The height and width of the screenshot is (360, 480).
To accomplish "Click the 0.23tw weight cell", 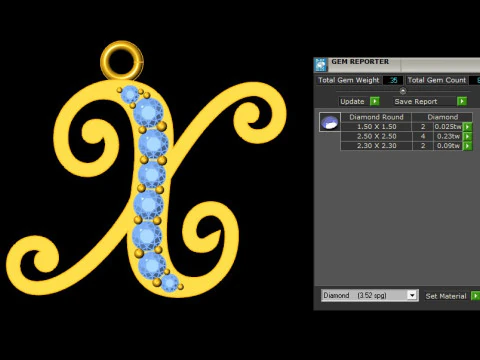I will 448,136.
